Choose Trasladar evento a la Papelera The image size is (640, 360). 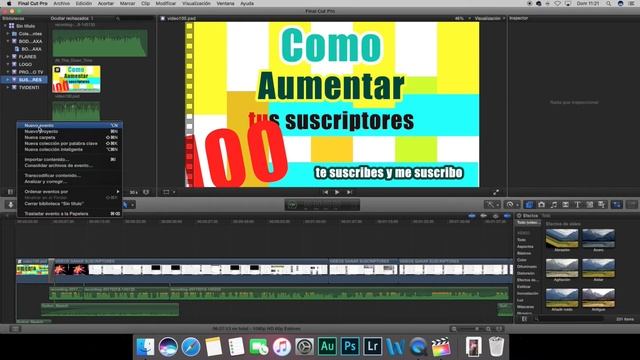(69, 213)
